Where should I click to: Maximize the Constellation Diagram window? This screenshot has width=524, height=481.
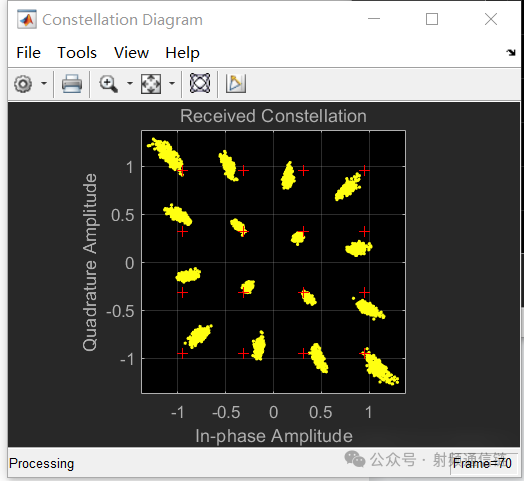coord(432,19)
